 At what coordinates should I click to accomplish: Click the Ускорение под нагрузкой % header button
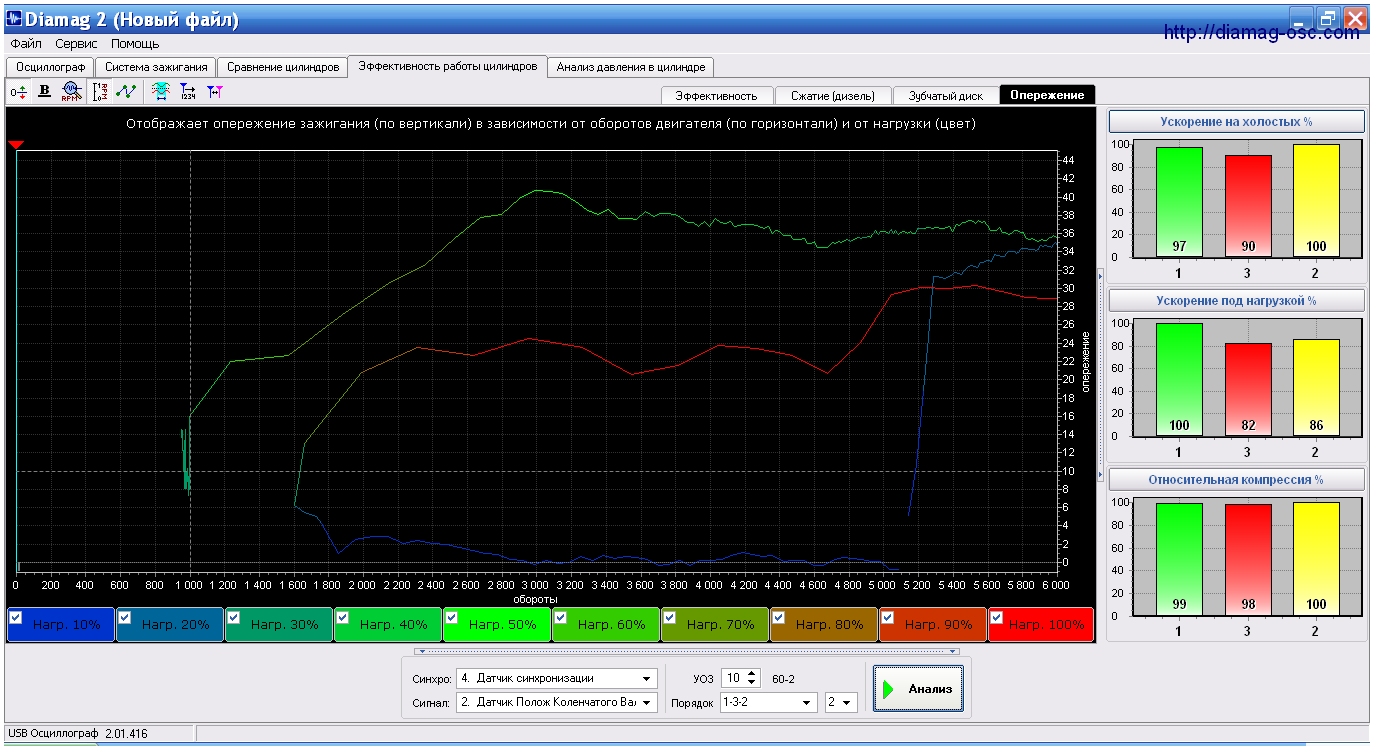pos(1236,300)
